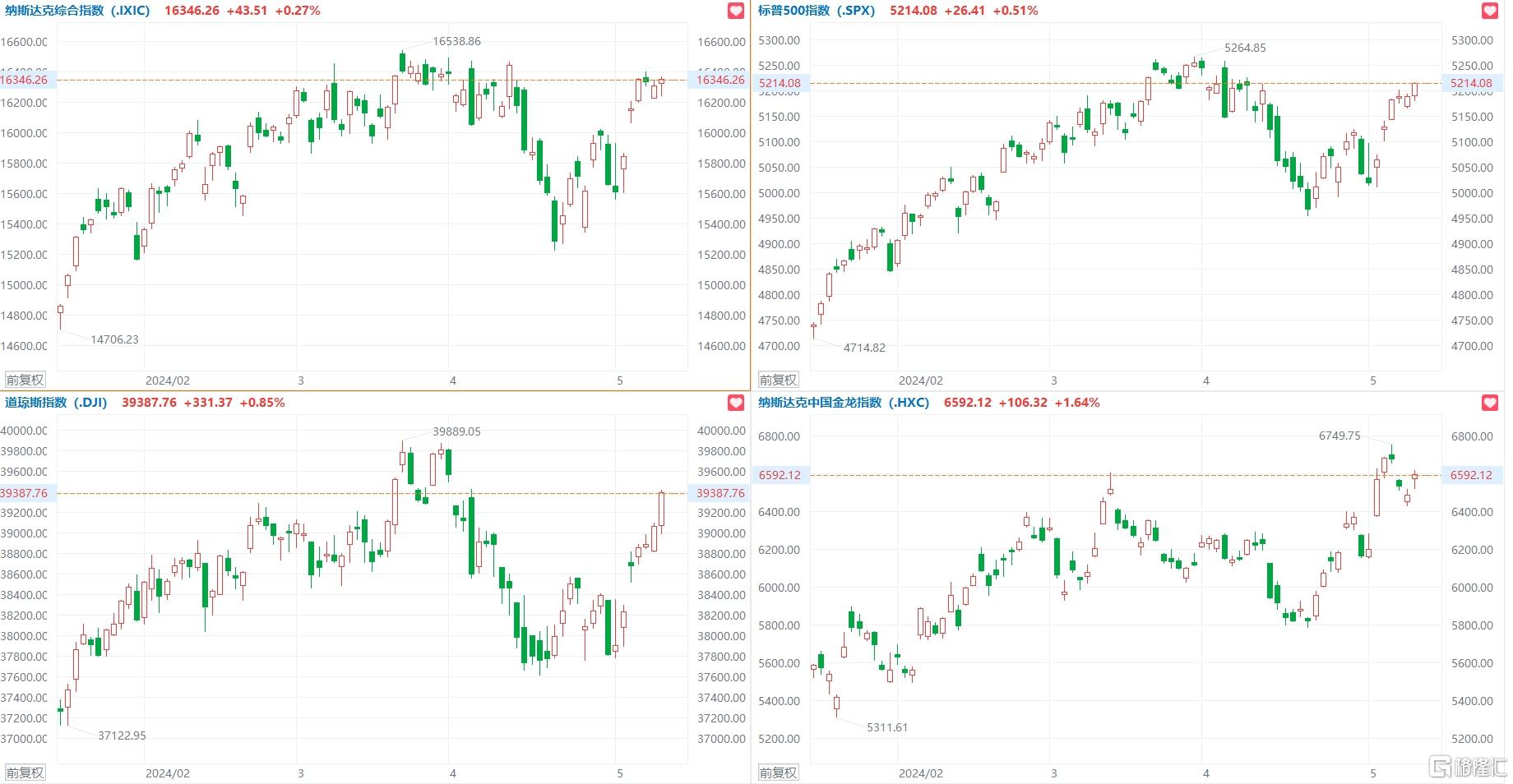Viewport: 1513px width, 784px height.
Task: Click the 2024/02 date label on .HXC axis
Action: point(921,773)
